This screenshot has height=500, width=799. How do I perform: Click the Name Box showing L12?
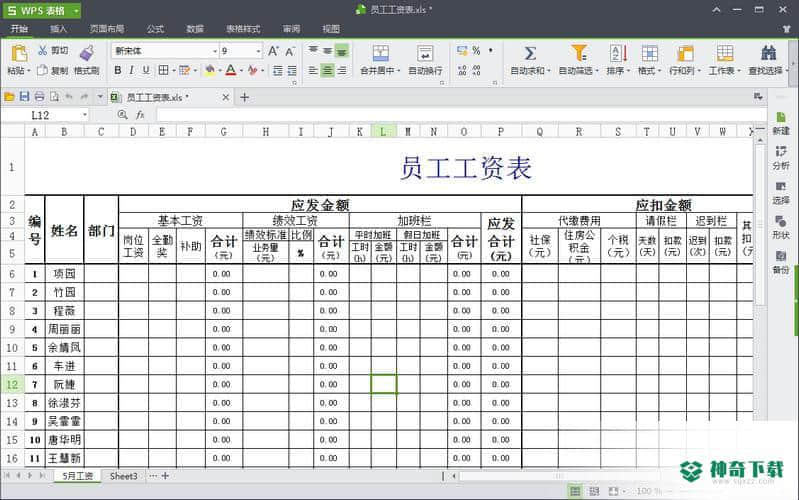pos(45,115)
